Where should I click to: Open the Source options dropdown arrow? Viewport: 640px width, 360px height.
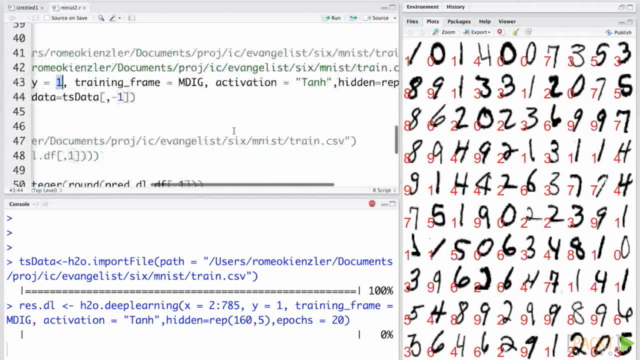tap(395, 18)
